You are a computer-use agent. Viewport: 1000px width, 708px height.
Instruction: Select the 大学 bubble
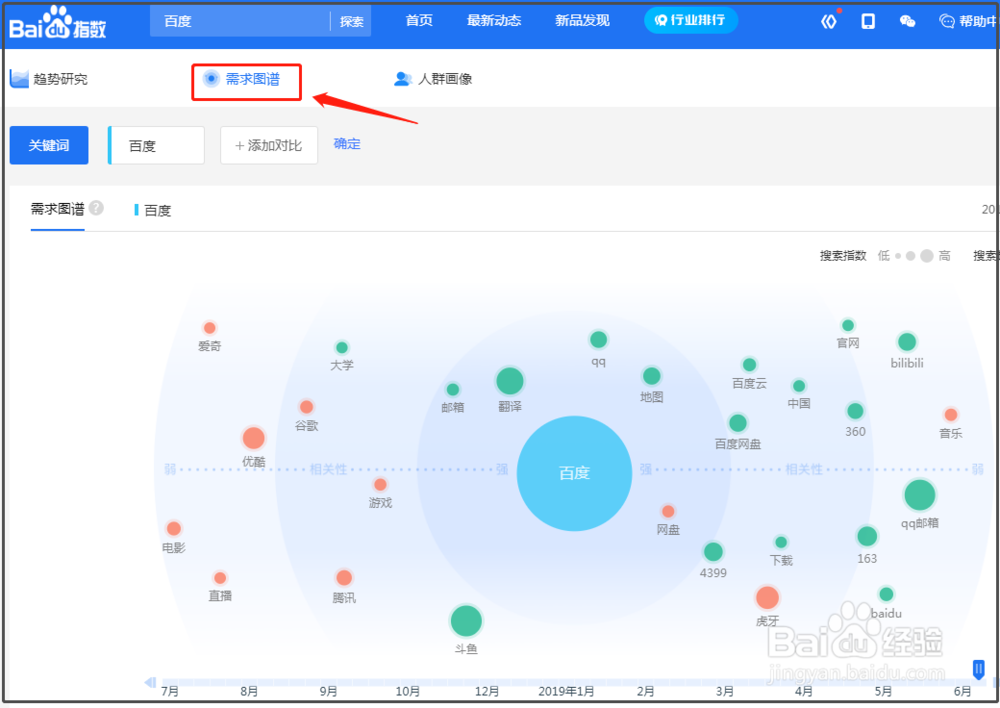tap(342, 348)
